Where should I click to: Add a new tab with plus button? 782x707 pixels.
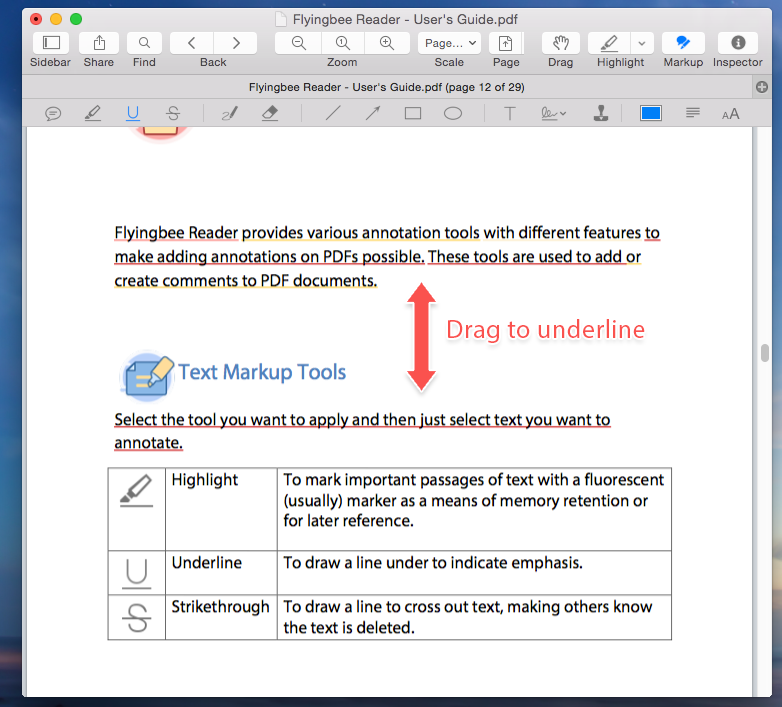coord(762,87)
